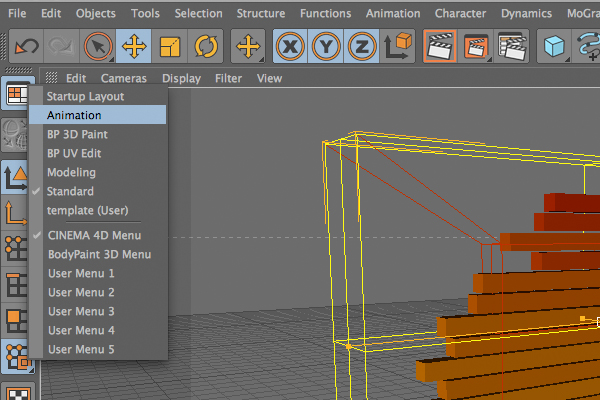Open the Character menu
The height and width of the screenshot is (400, 600).
click(x=460, y=13)
